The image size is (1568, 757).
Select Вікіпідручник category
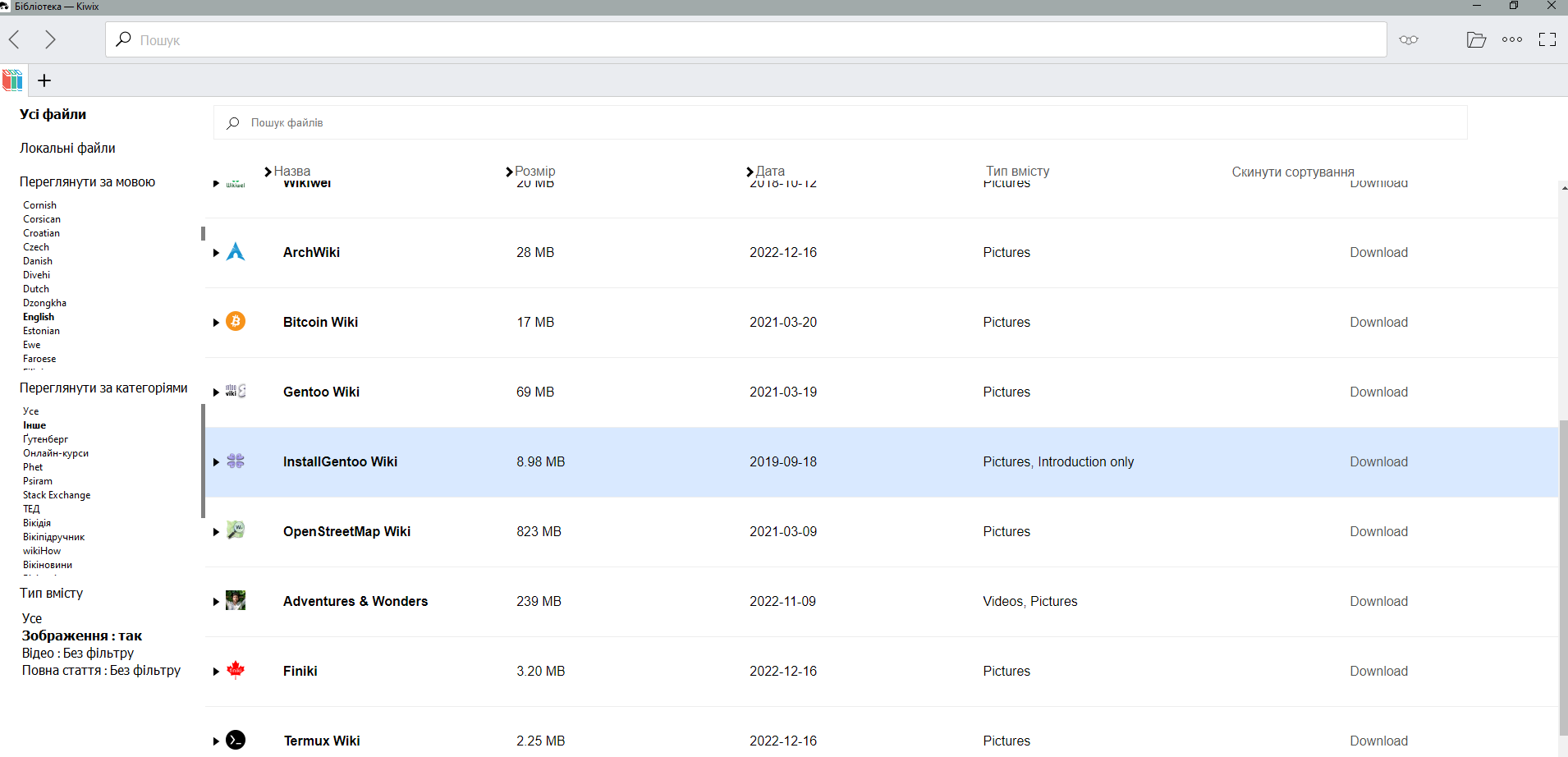click(53, 537)
